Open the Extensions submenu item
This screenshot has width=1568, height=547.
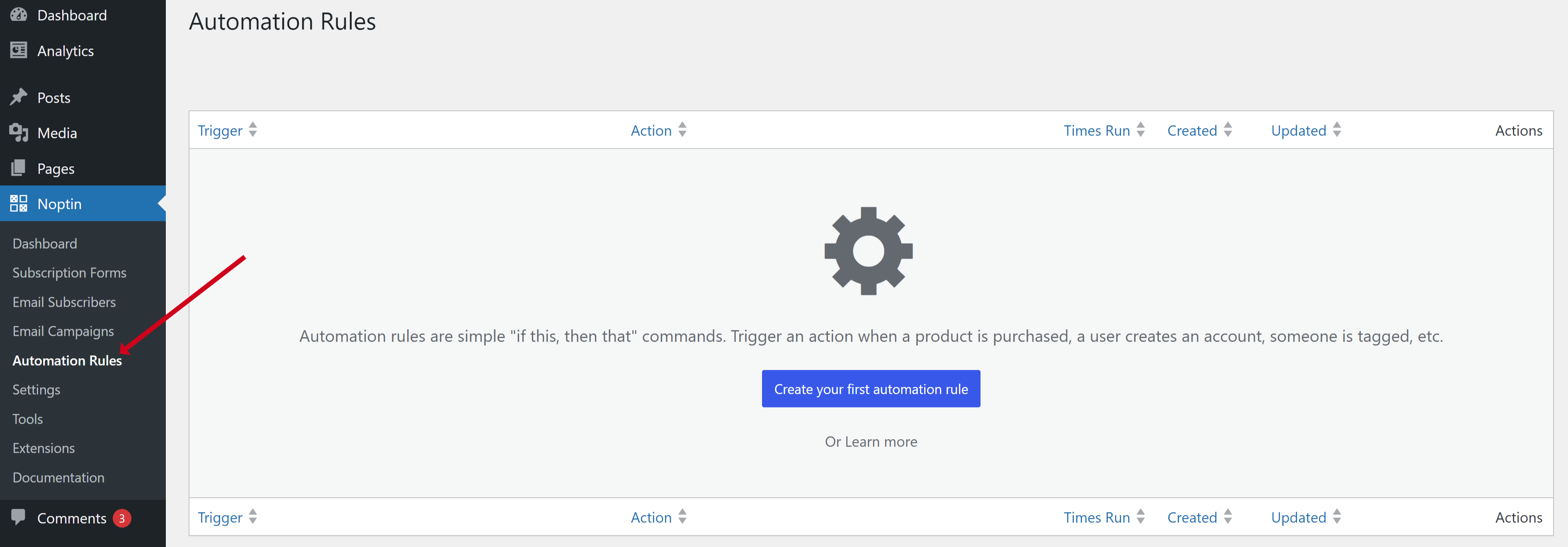point(44,448)
